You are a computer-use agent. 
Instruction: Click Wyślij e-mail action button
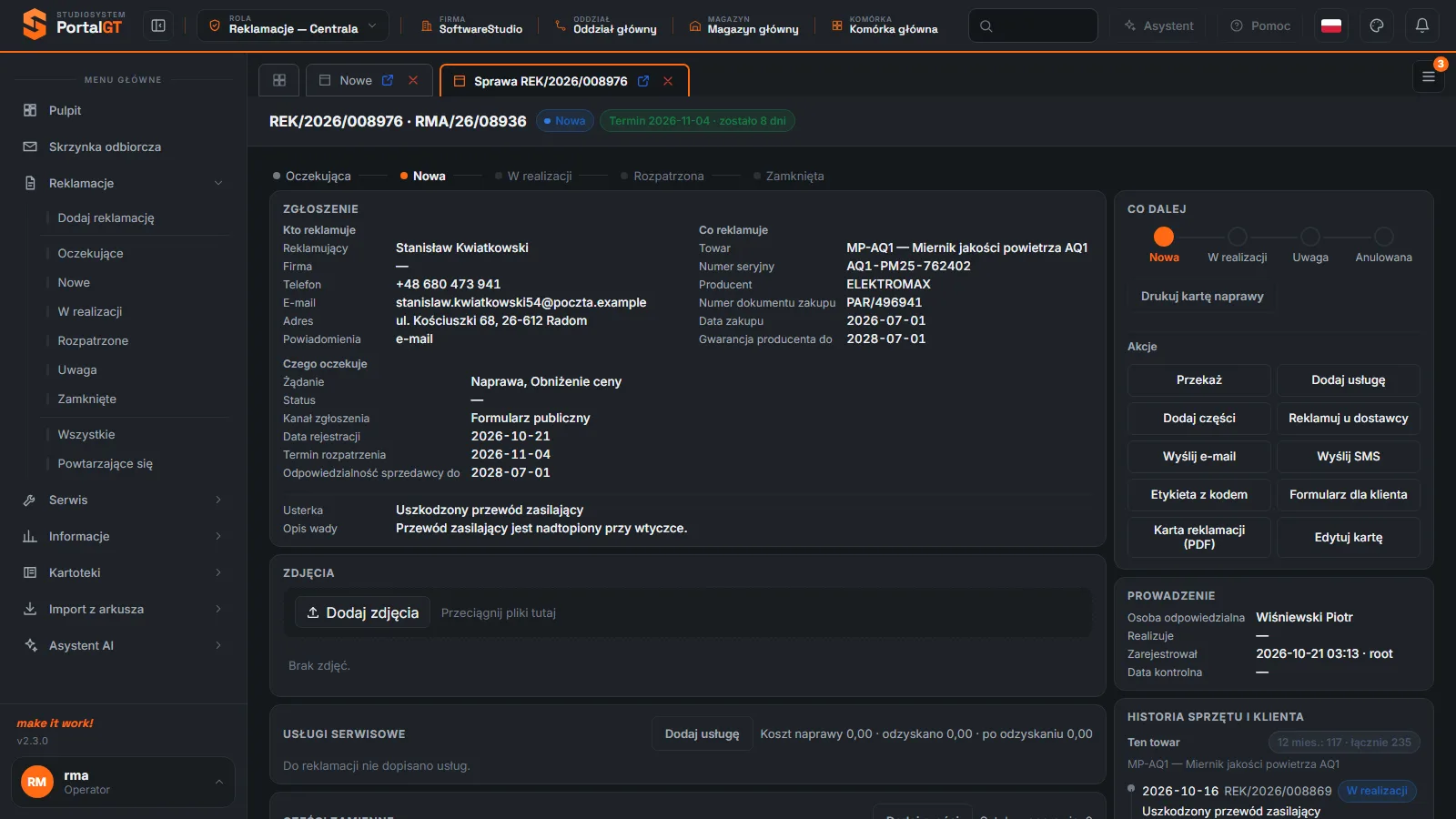coord(1199,456)
